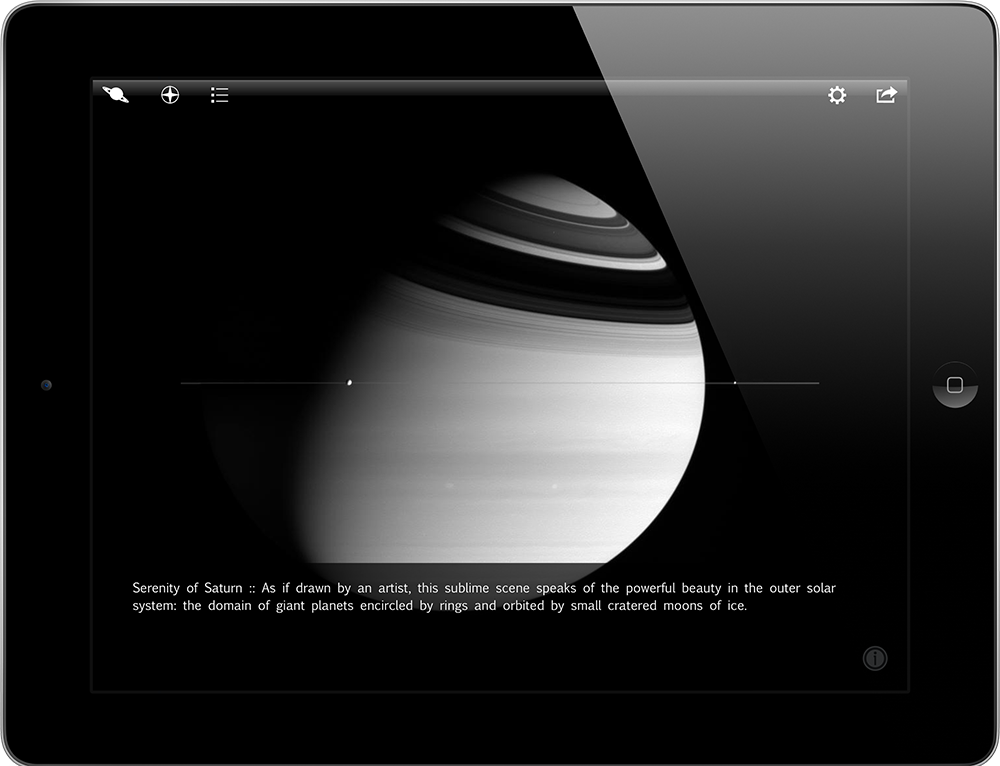Click the left end of the thin ring line
Image resolution: width=1000 pixels, height=766 pixels.
[185, 383]
